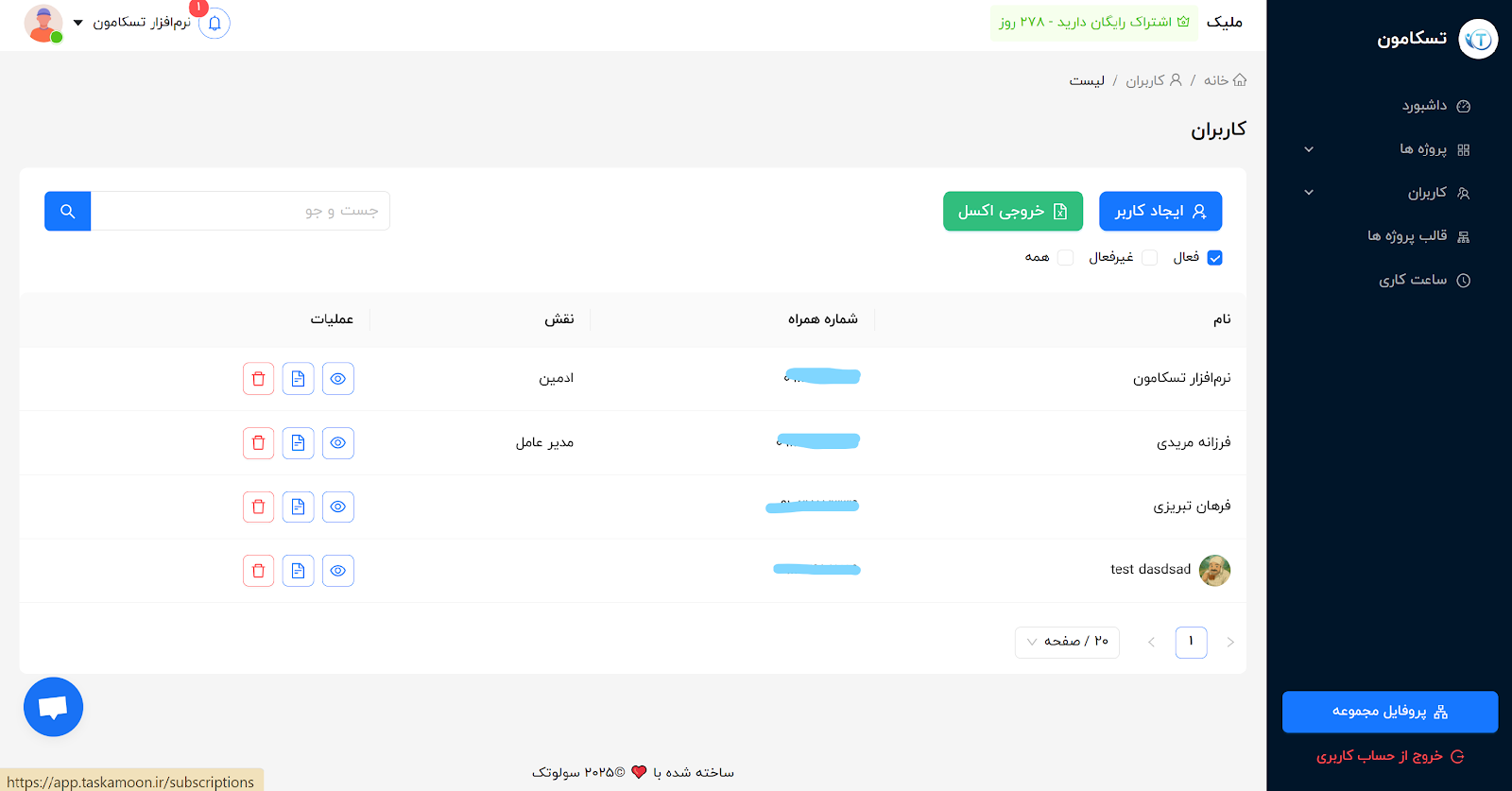The height and width of the screenshot is (791, 1512).
Task: View details eye icon for فرهان تبریزی
Action: (337, 507)
